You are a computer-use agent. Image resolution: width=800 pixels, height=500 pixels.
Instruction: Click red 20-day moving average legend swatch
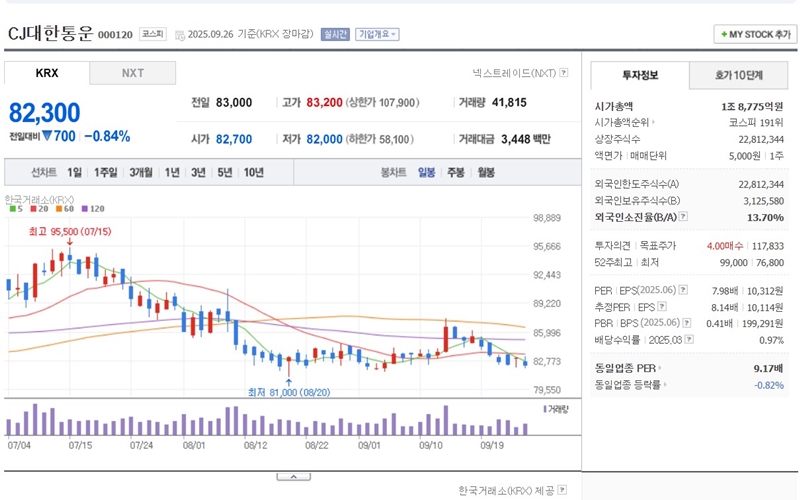click(33, 209)
